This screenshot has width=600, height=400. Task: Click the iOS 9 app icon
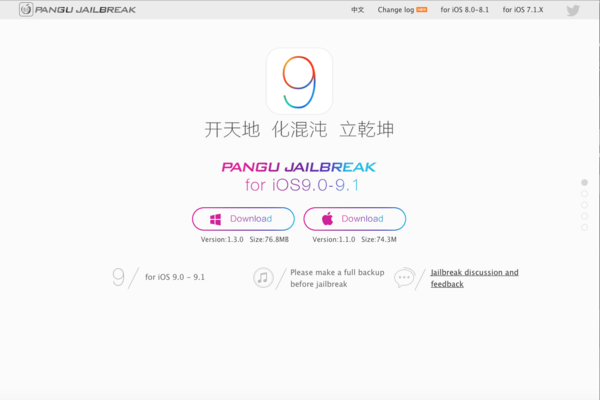click(299, 81)
